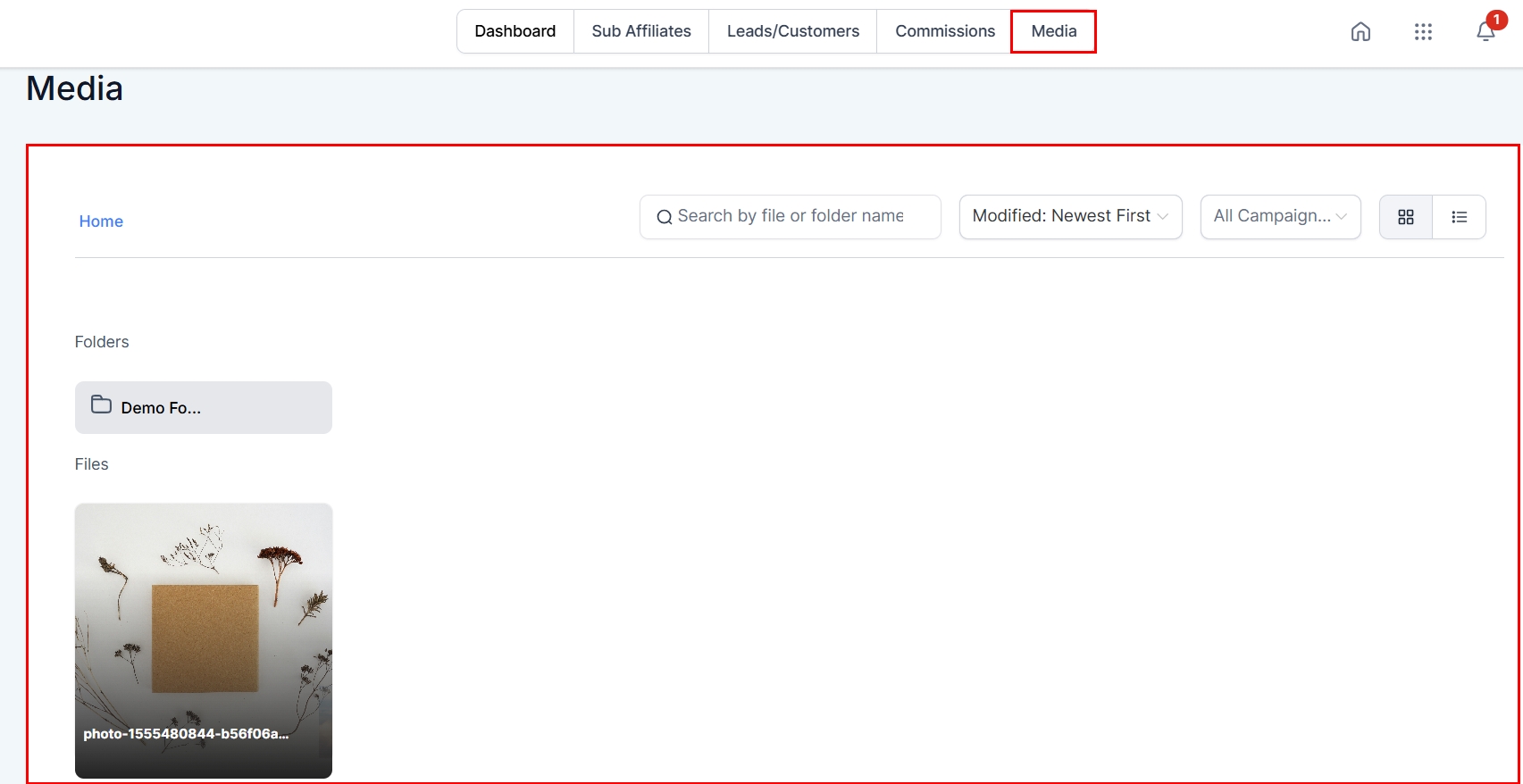Open the notifications bell
This screenshot has height=784, width=1523.
[1485, 33]
